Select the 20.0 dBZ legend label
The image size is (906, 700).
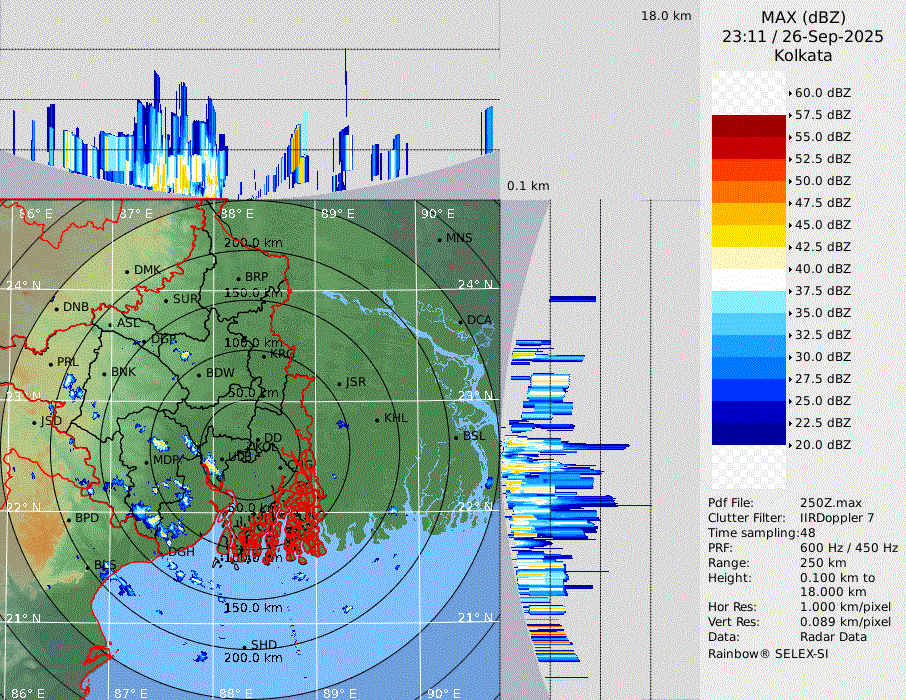click(822, 444)
